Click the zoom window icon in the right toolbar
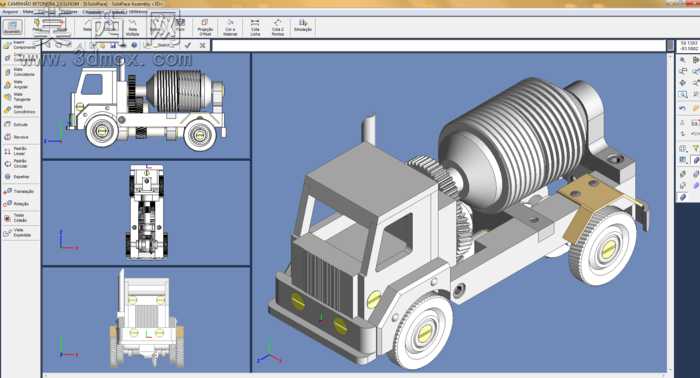 click(x=683, y=95)
